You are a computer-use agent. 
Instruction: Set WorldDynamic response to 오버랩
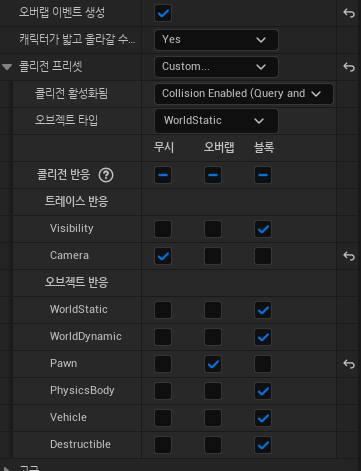(x=213, y=337)
